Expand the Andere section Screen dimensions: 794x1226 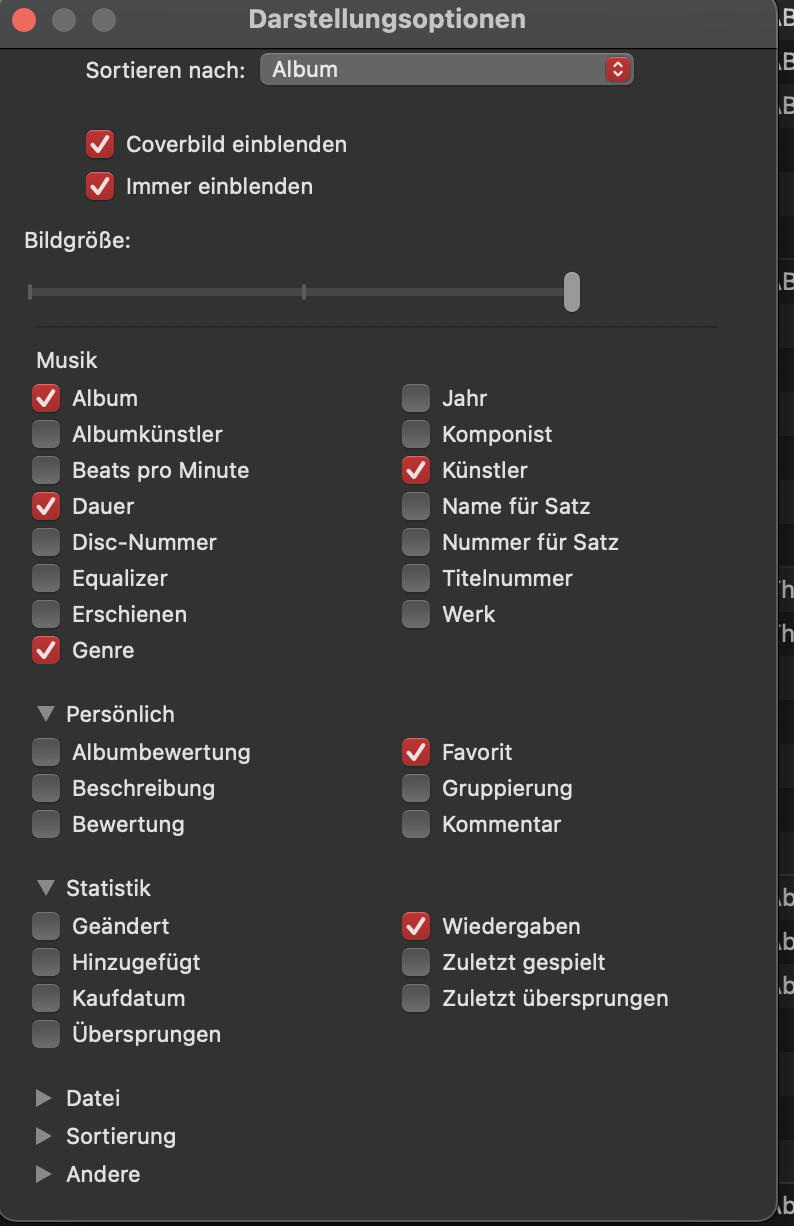(44, 1174)
